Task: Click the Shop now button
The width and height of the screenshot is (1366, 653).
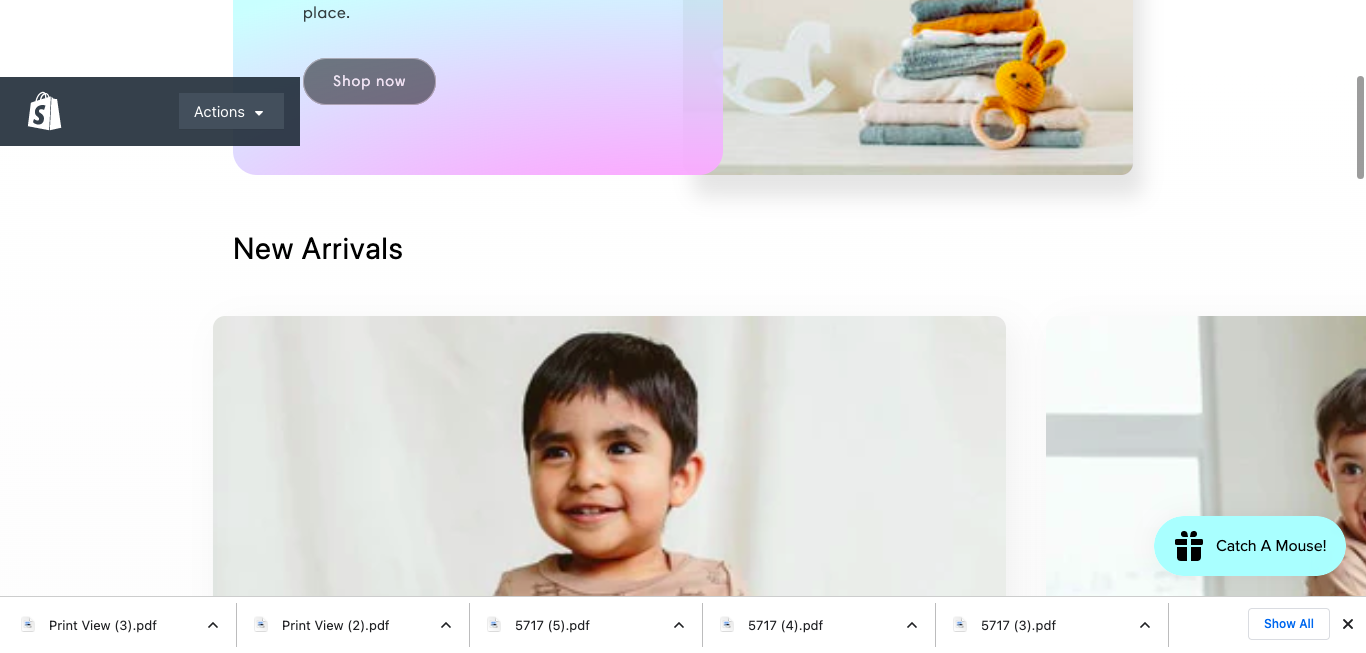Action: pos(369,81)
